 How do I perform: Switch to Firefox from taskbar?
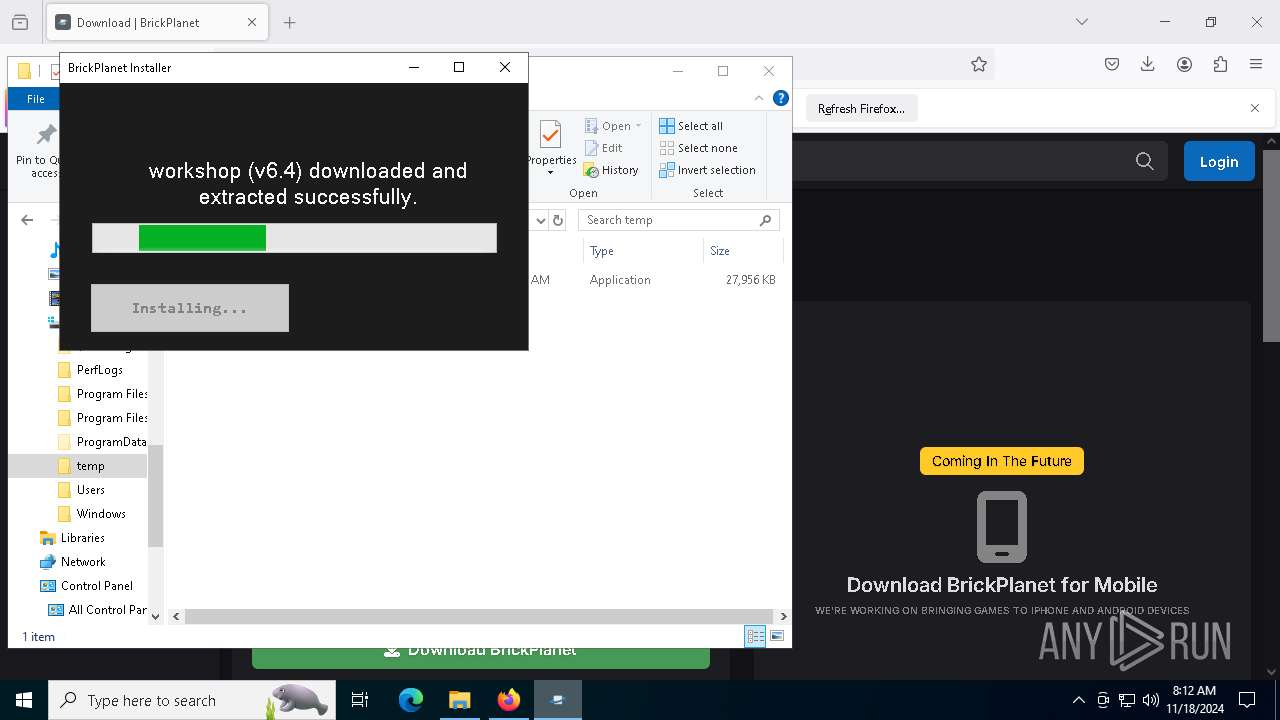click(509, 700)
